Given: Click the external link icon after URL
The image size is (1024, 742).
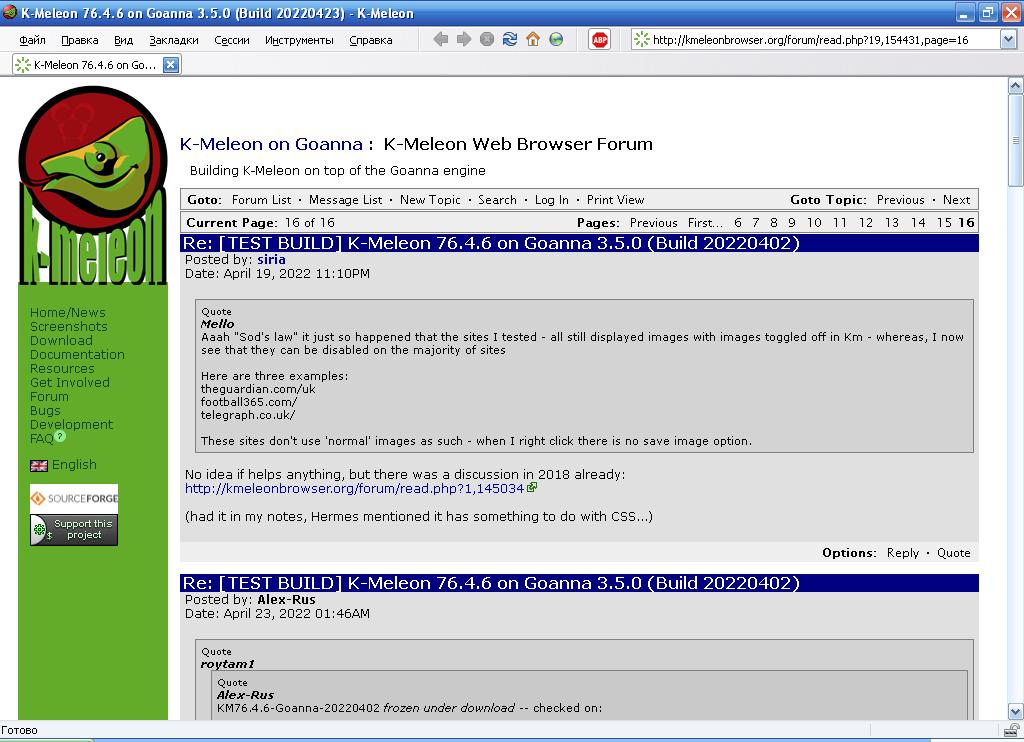Looking at the screenshot, I should (x=532, y=487).
